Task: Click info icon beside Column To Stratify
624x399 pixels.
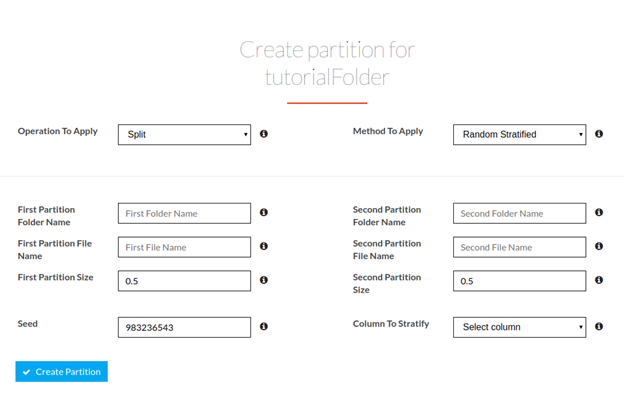Action: click(x=599, y=327)
